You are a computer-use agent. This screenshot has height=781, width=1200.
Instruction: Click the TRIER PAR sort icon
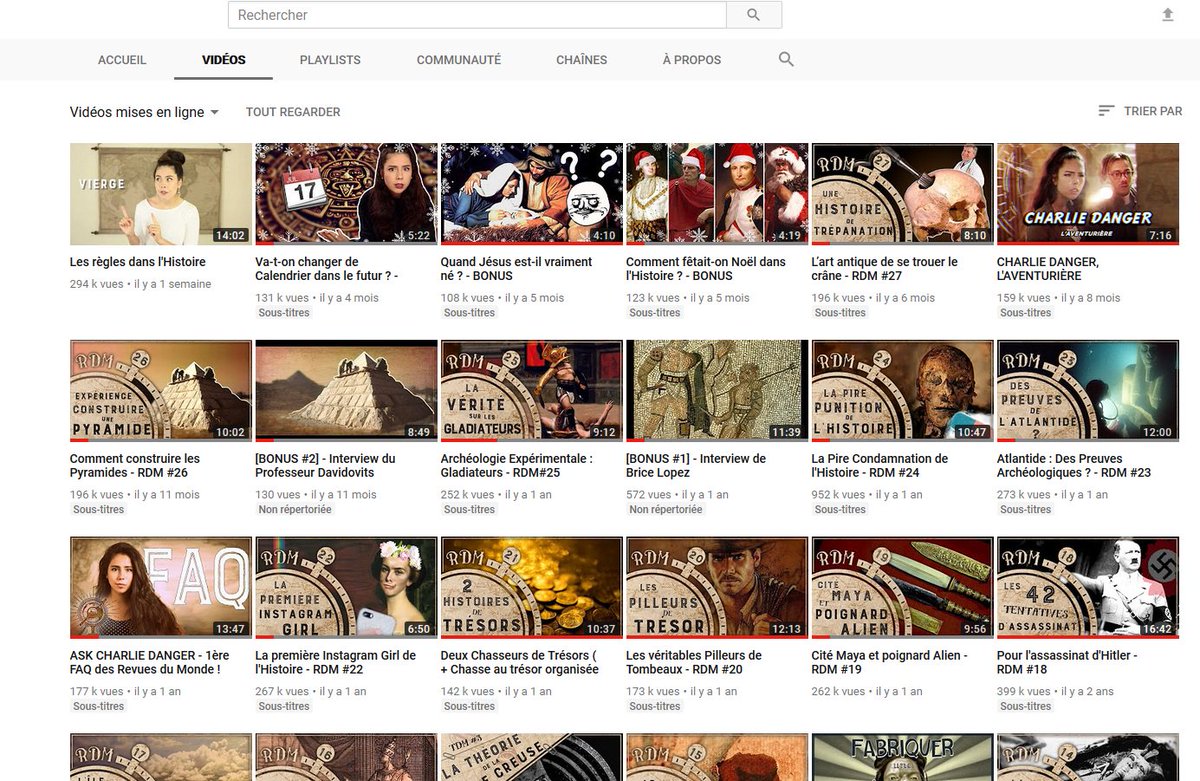pos(1106,111)
